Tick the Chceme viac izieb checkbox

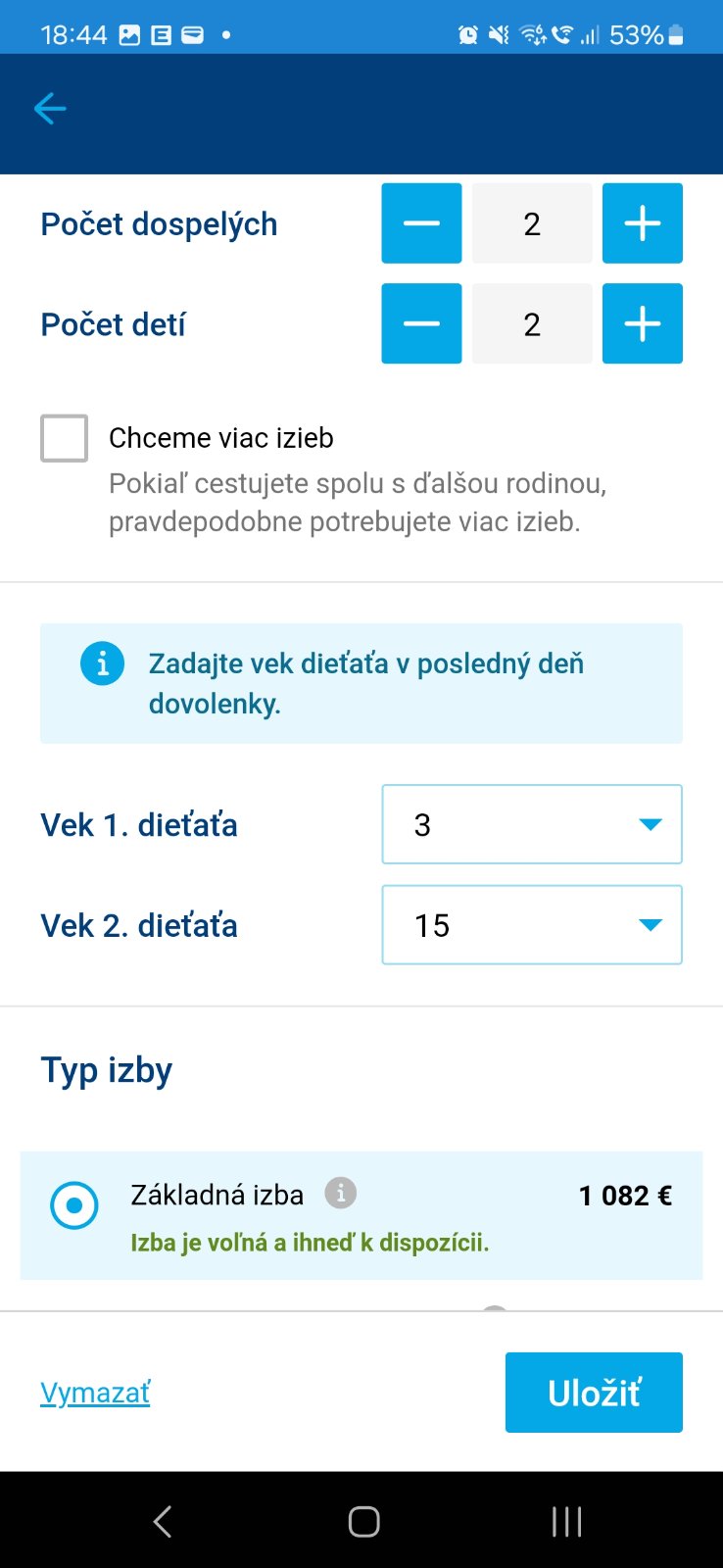65,438
